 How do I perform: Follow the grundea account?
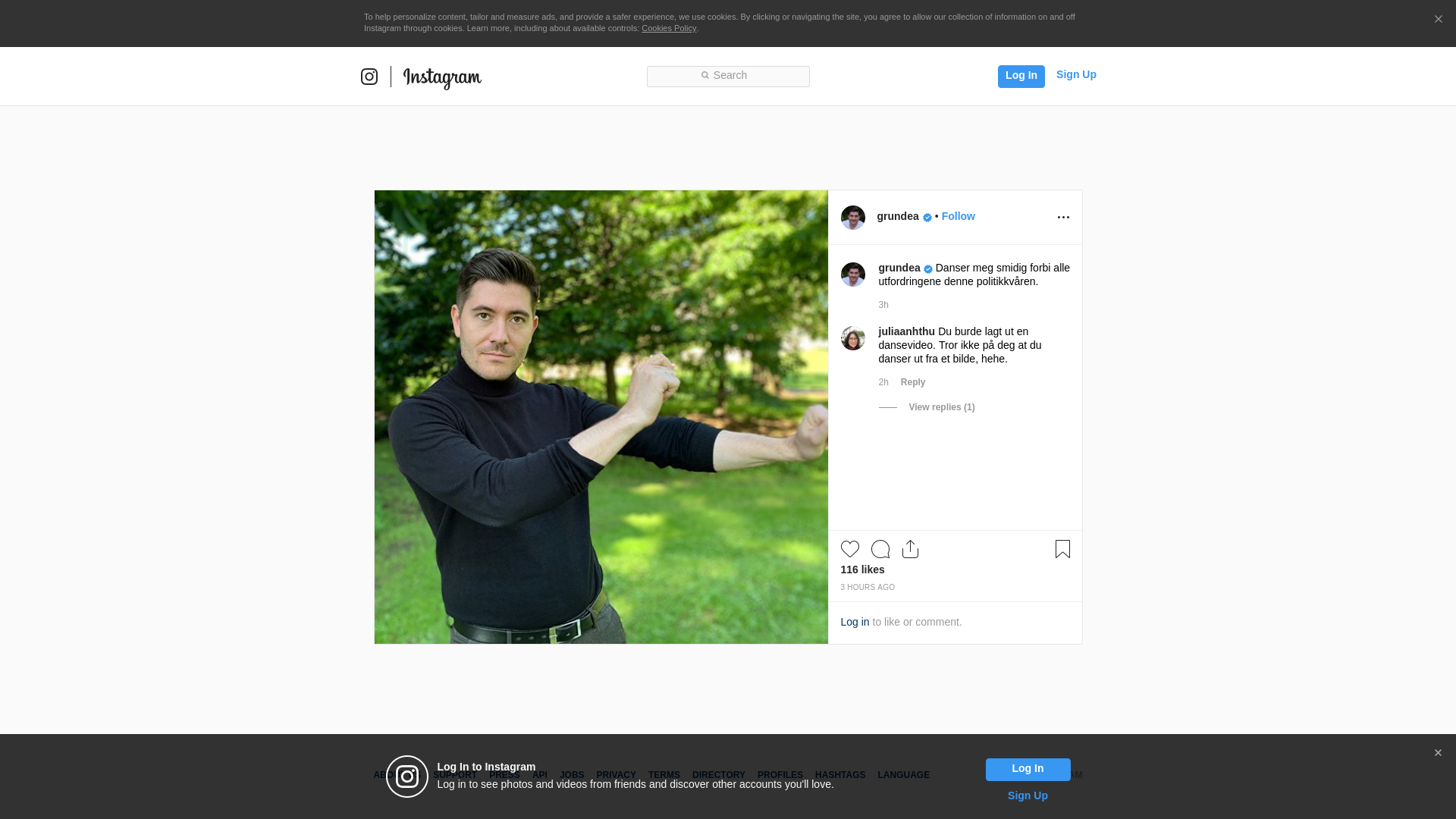958,216
